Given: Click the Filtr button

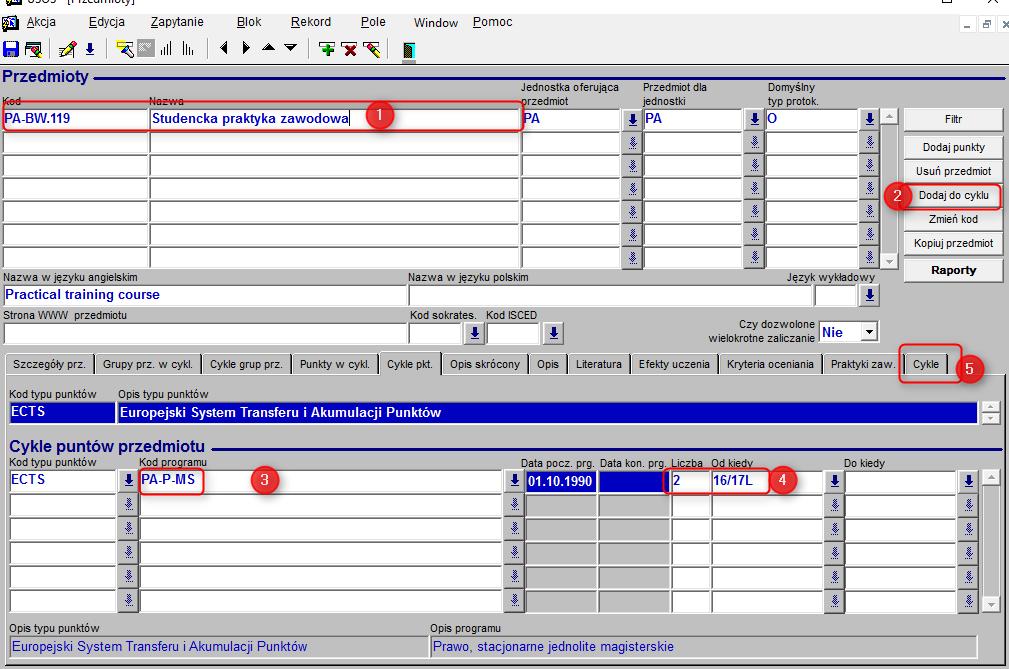Looking at the screenshot, I should [x=953, y=119].
